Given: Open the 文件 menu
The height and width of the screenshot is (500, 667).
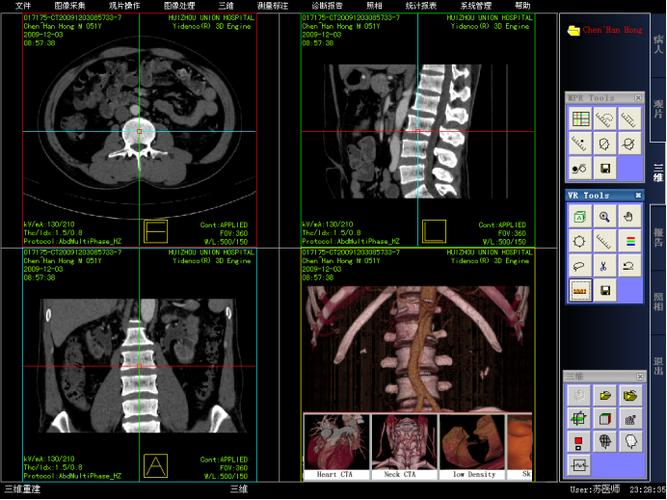Looking at the screenshot, I should [23, 6].
